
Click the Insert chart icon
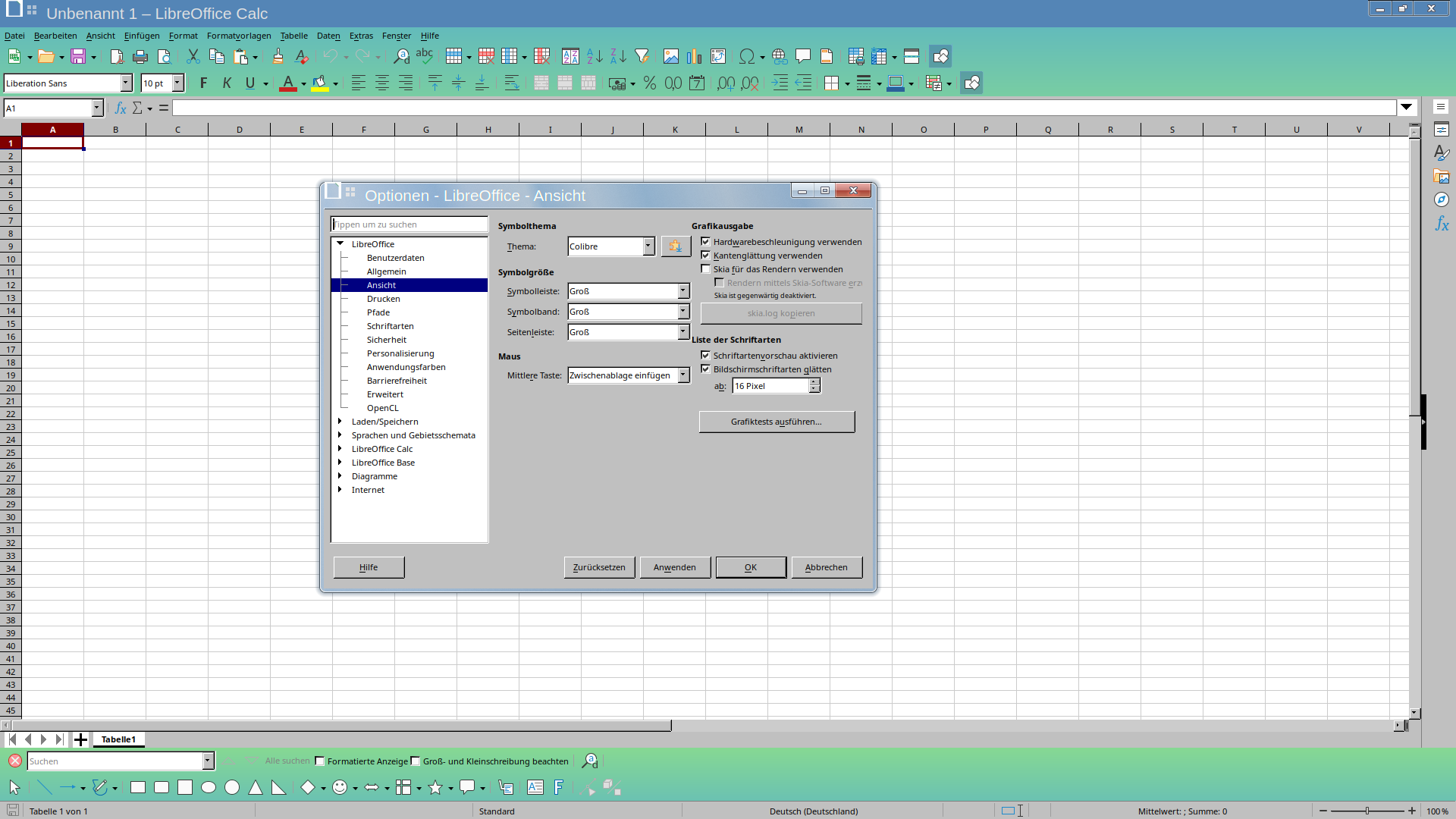[x=695, y=56]
